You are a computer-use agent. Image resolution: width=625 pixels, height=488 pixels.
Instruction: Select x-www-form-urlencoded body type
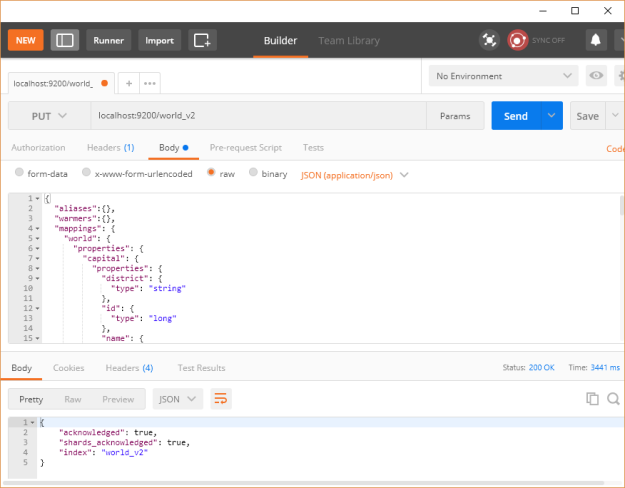click(x=86, y=172)
